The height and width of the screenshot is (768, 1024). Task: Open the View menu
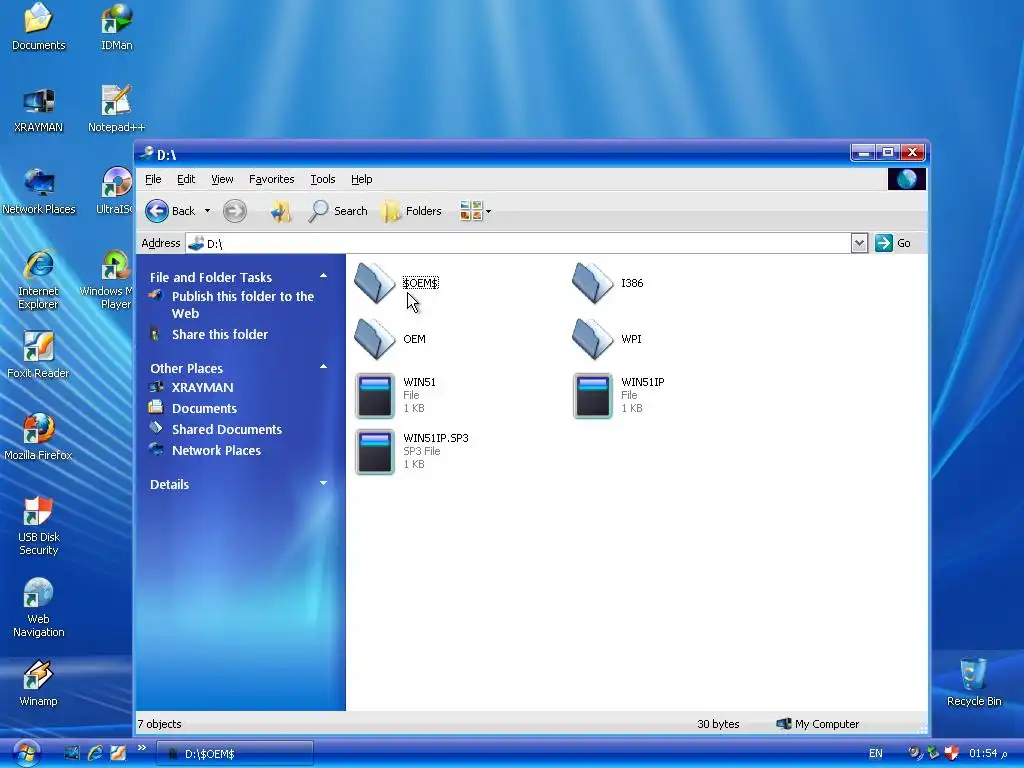(x=222, y=179)
